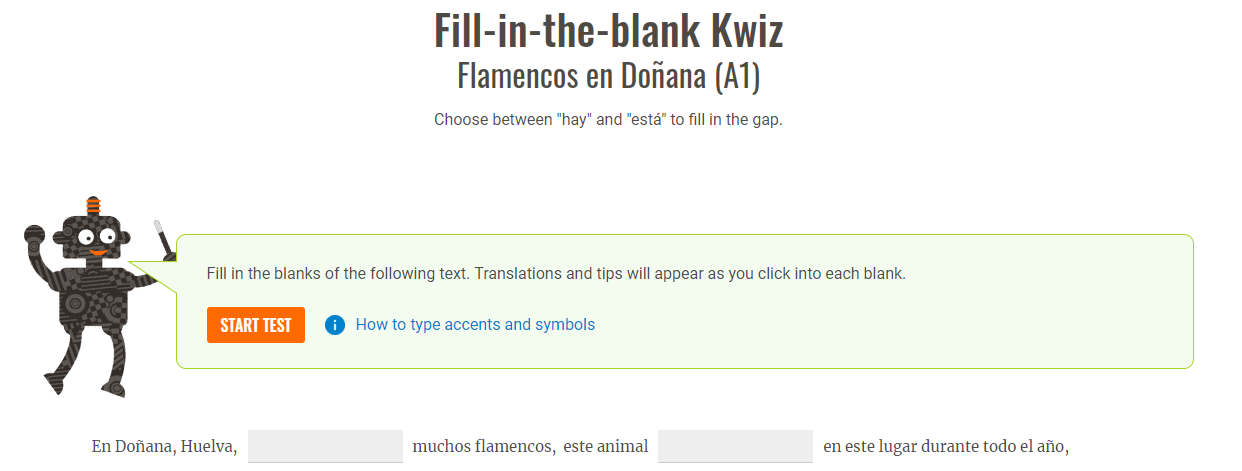Click the robot's orange striped antenna
This screenshot has width=1242, height=471.
(93, 206)
